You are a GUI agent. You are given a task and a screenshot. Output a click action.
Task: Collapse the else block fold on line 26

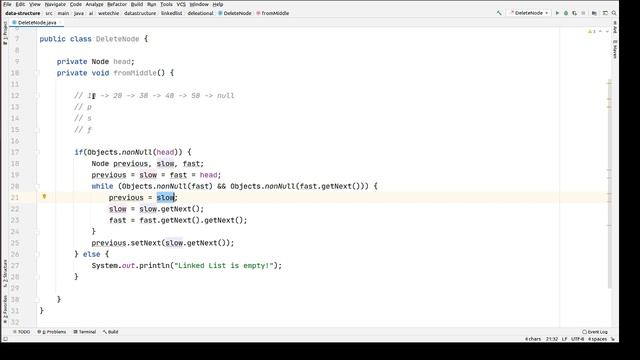[38, 254]
